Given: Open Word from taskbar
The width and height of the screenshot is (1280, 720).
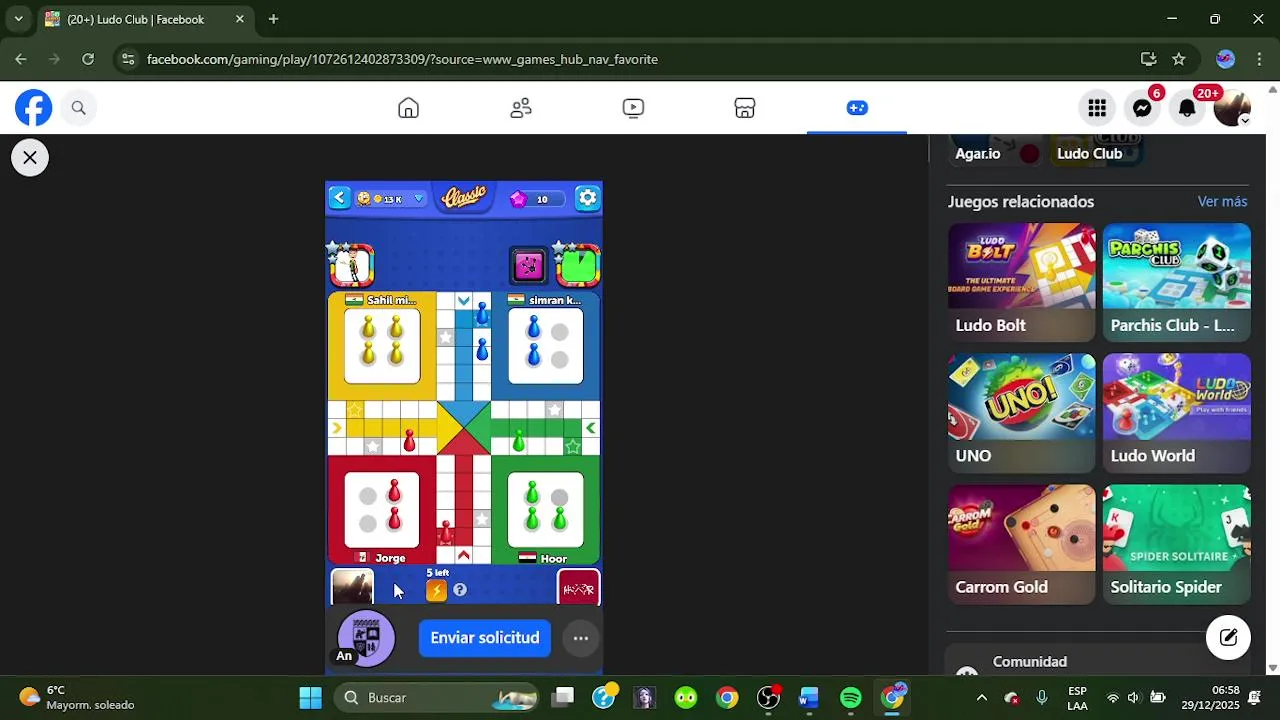Looking at the screenshot, I should pos(809,697).
